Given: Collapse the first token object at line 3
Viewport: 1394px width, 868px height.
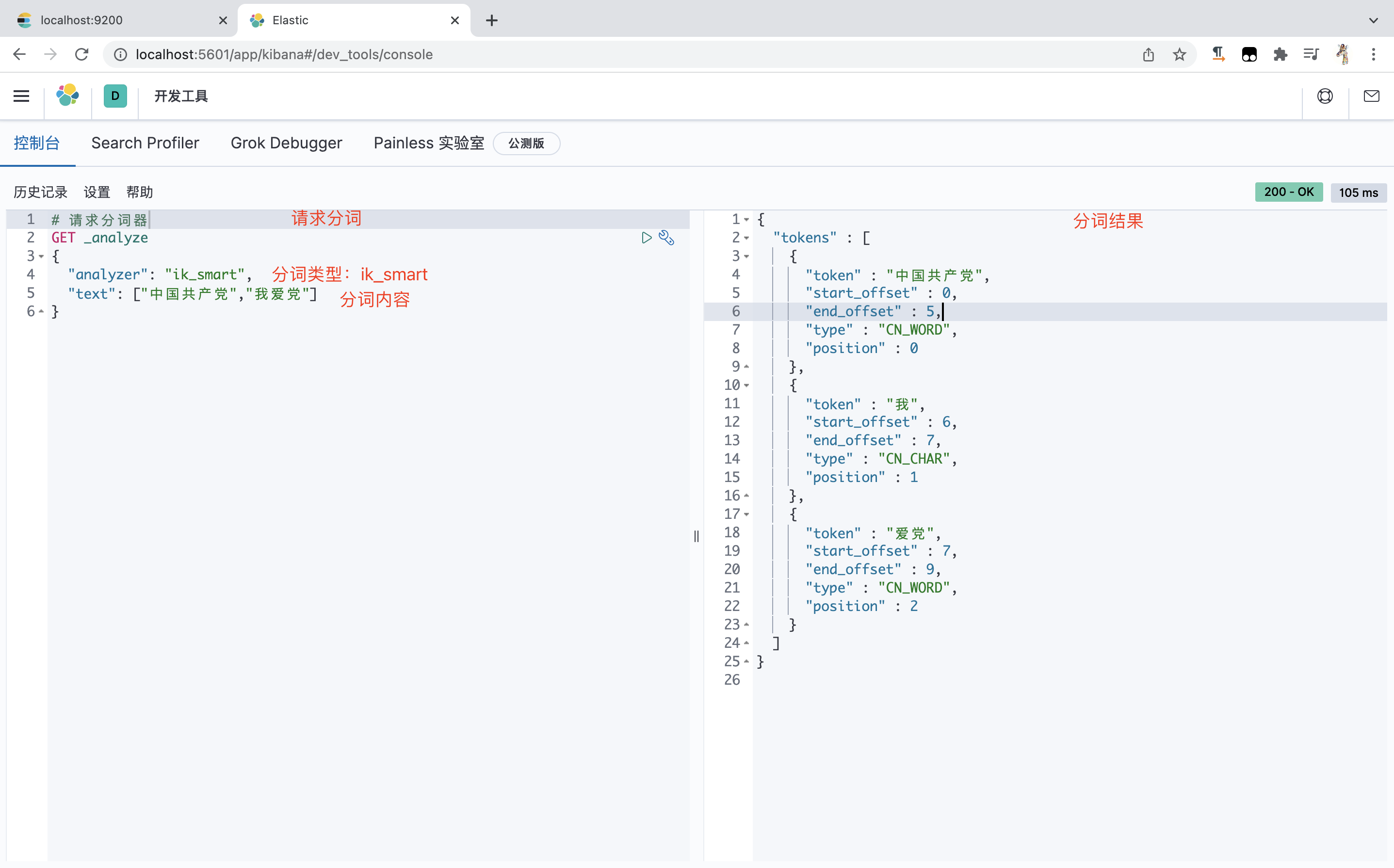Looking at the screenshot, I should point(746,256).
